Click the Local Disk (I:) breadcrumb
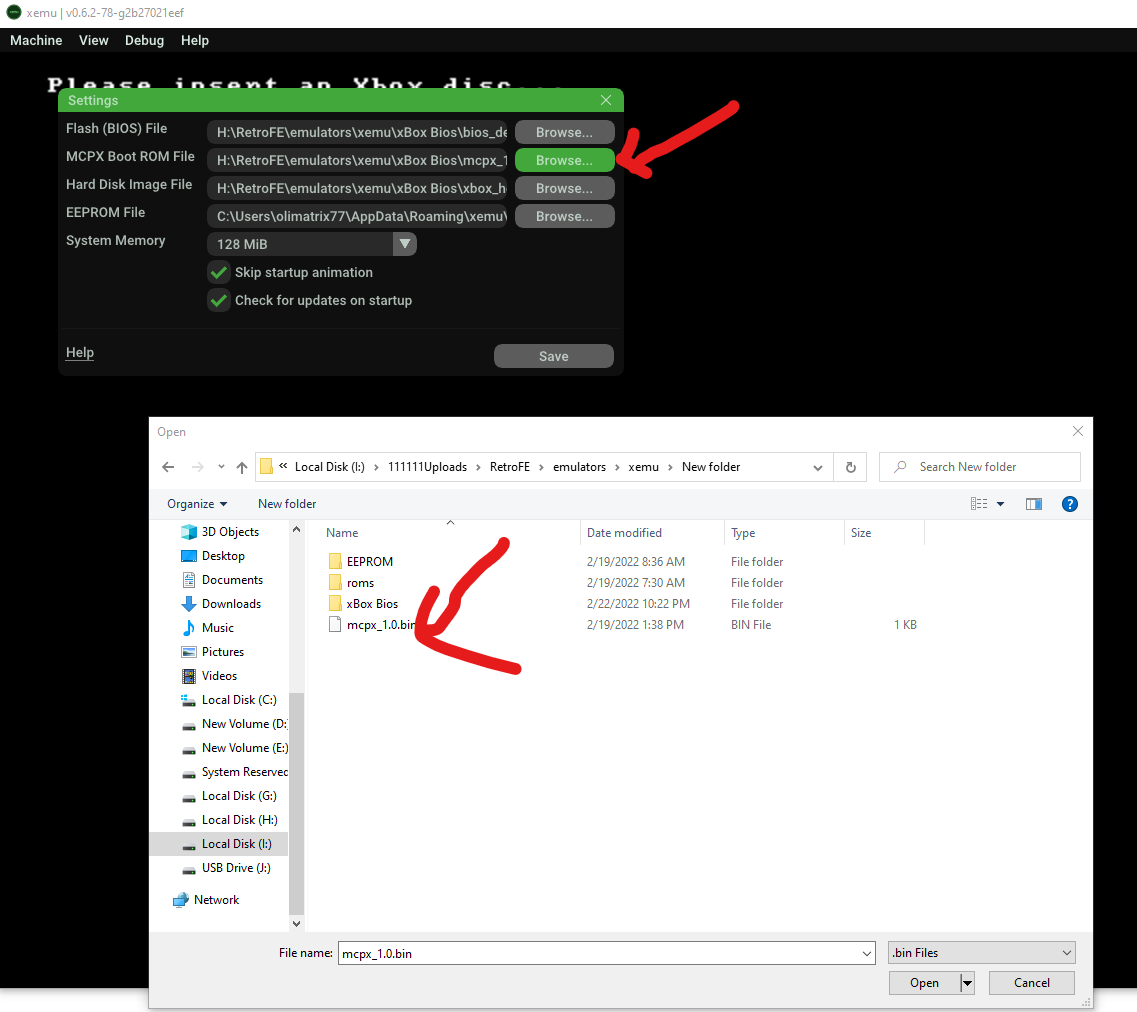Image resolution: width=1137 pixels, height=1012 pixels. tap(330, 467)
